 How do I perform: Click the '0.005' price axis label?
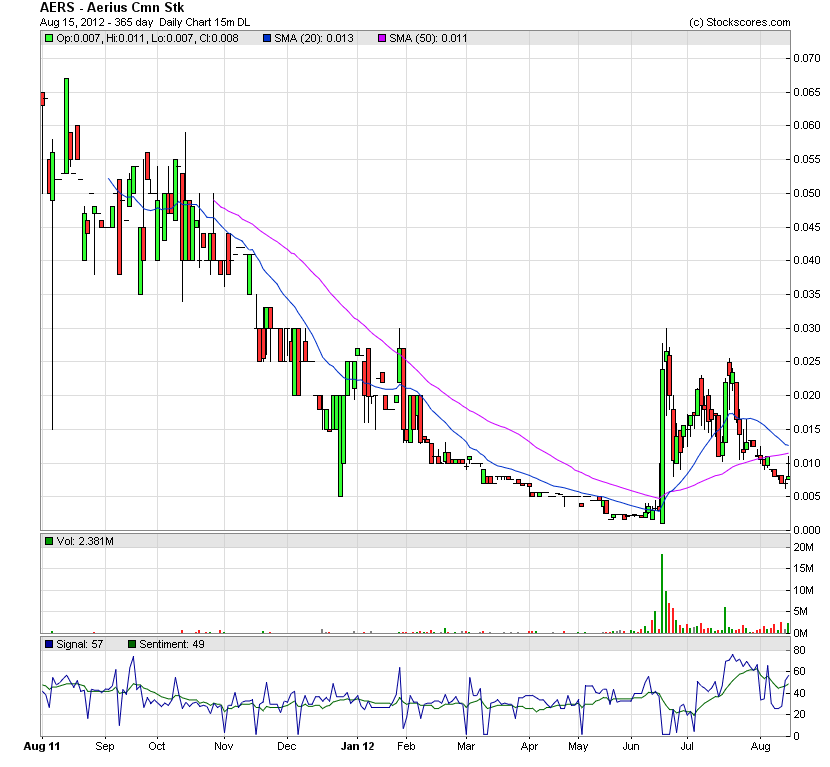pos(807,497)
